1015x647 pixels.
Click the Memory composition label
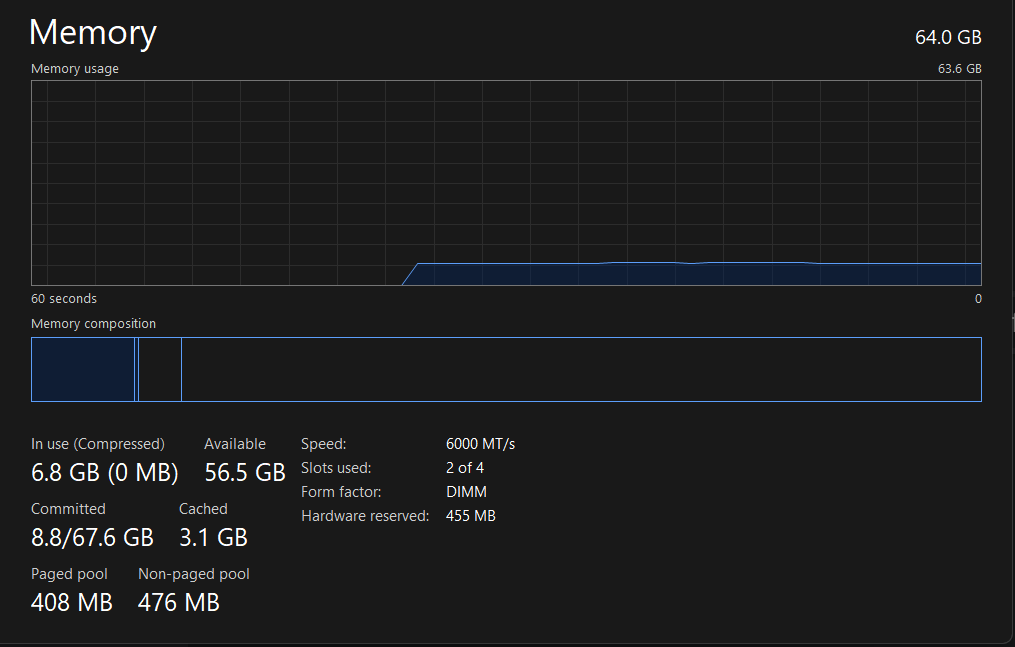coord(93,324)
